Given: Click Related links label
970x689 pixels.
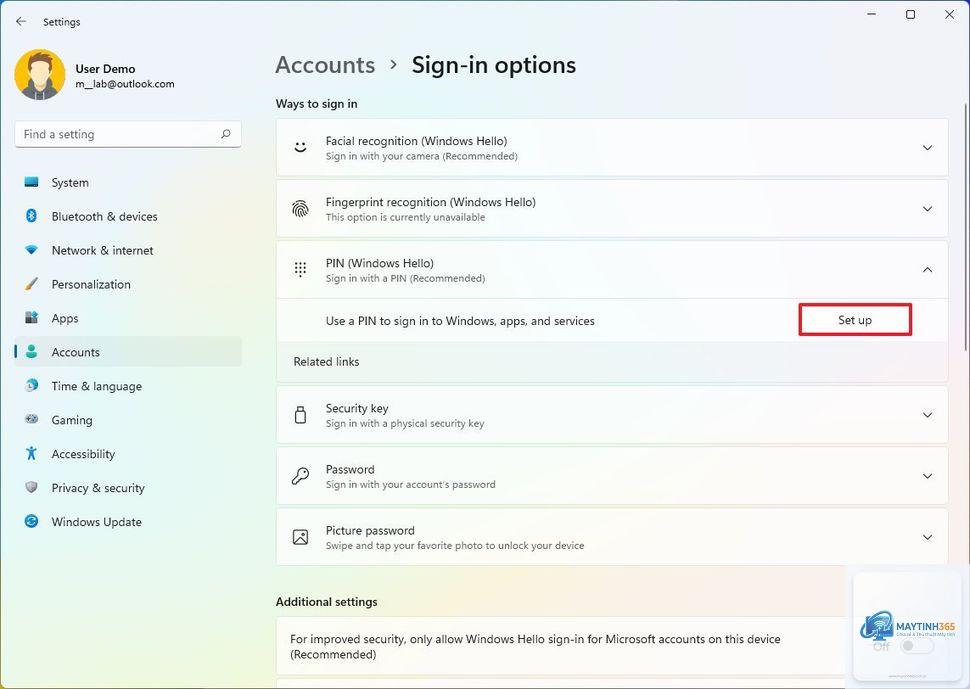Looking at the screenshot, I should 326,362.
